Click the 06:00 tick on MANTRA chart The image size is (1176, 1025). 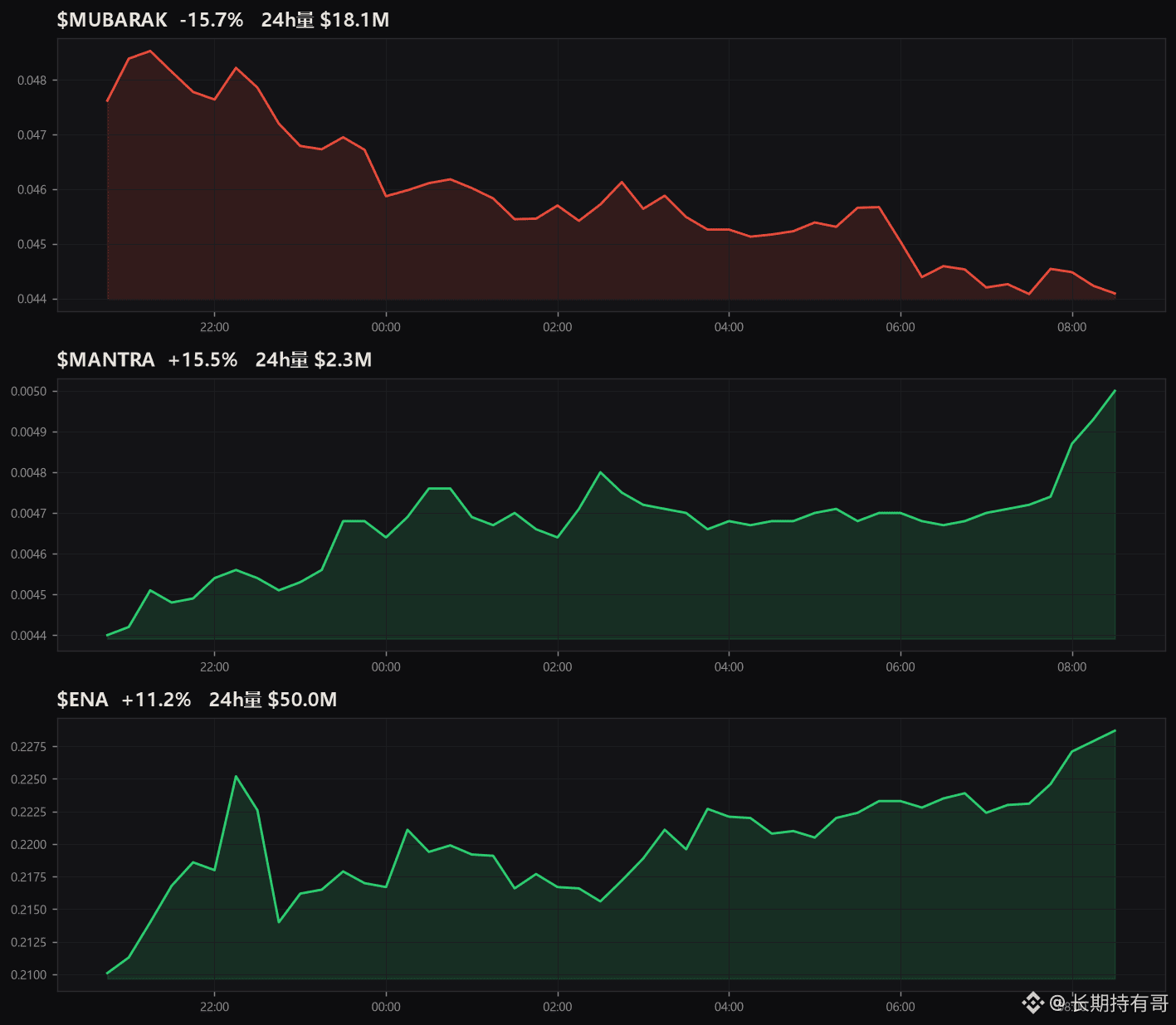pyautogui.click(x=900, y=667)
